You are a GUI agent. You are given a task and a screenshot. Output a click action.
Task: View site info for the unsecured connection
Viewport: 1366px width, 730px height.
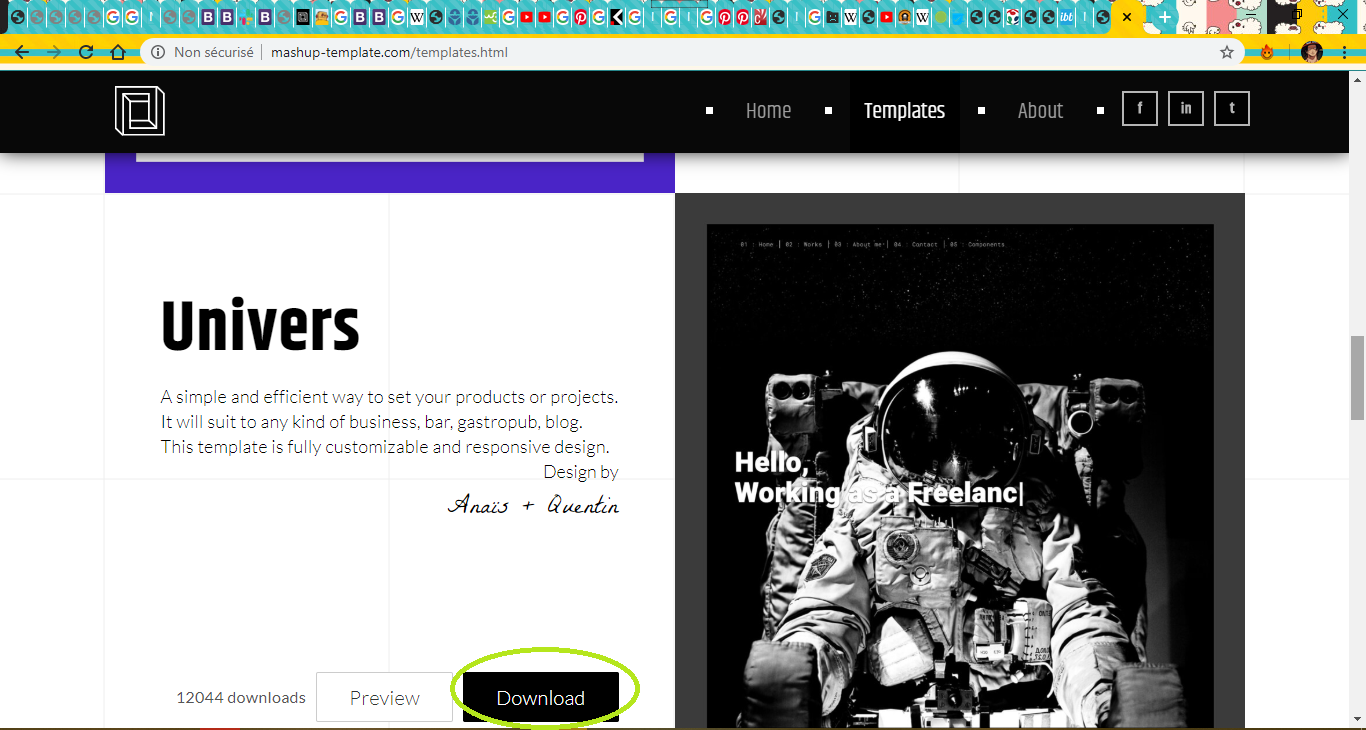click(x=158, y=52)
